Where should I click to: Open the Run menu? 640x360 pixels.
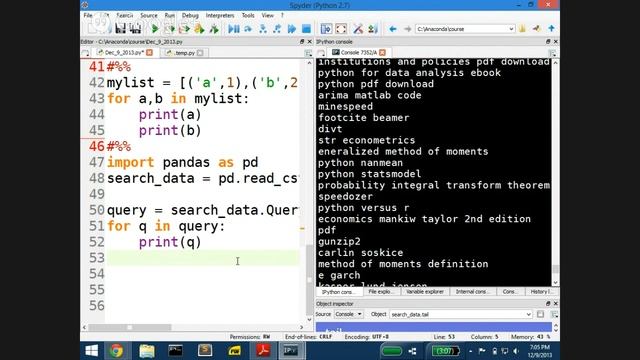coord(169,16)
